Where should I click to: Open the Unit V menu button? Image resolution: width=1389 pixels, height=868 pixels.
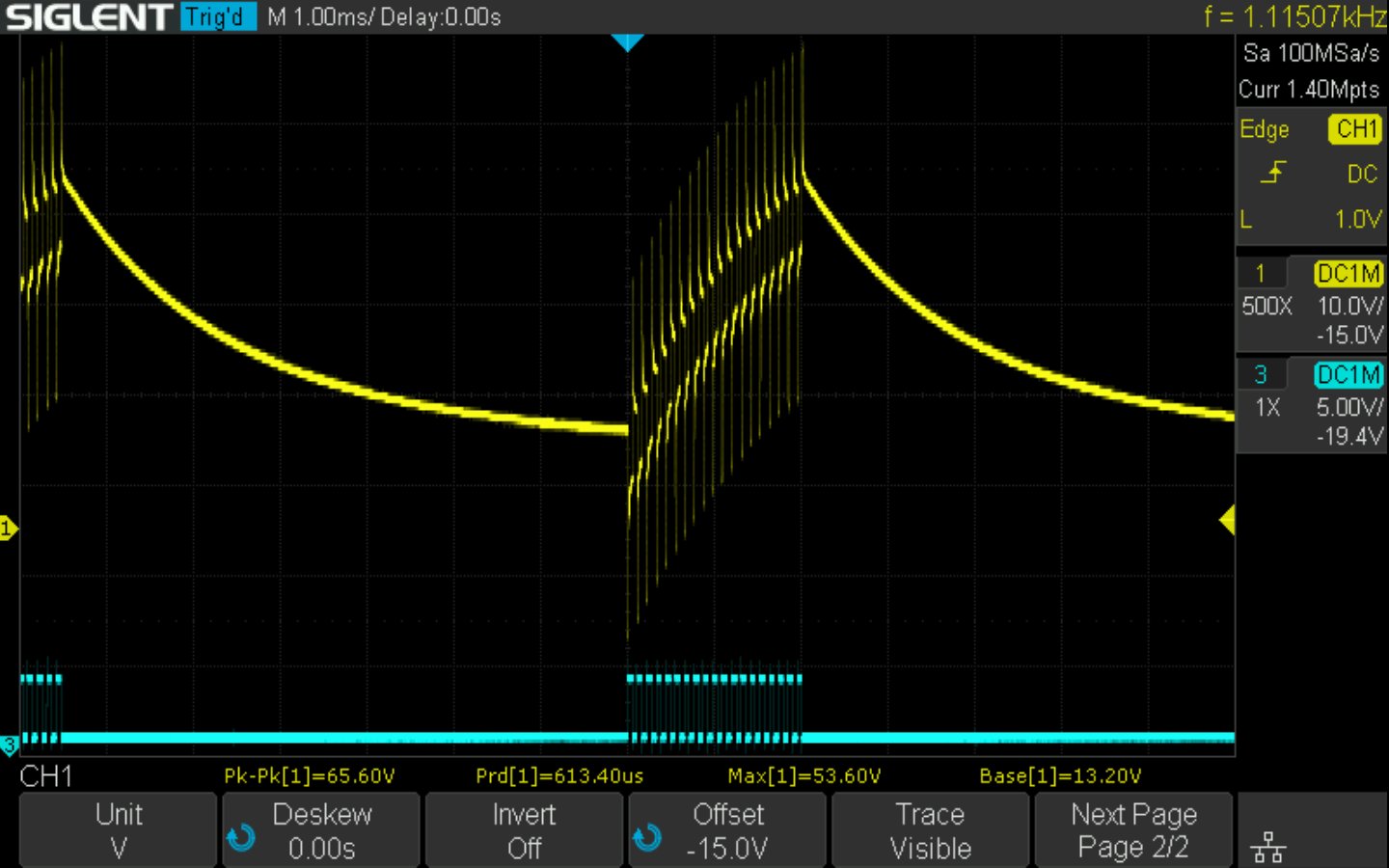(118, 830)
